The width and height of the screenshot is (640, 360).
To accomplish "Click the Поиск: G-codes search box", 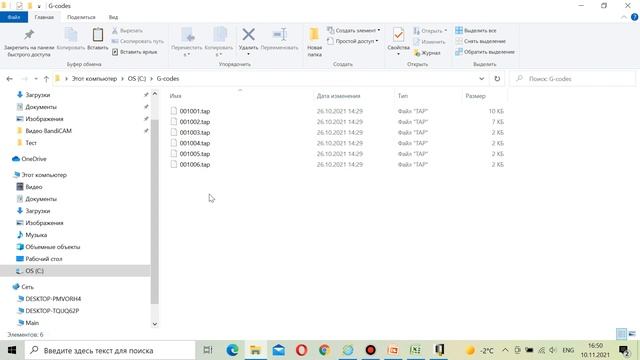I will coord(573,79).
